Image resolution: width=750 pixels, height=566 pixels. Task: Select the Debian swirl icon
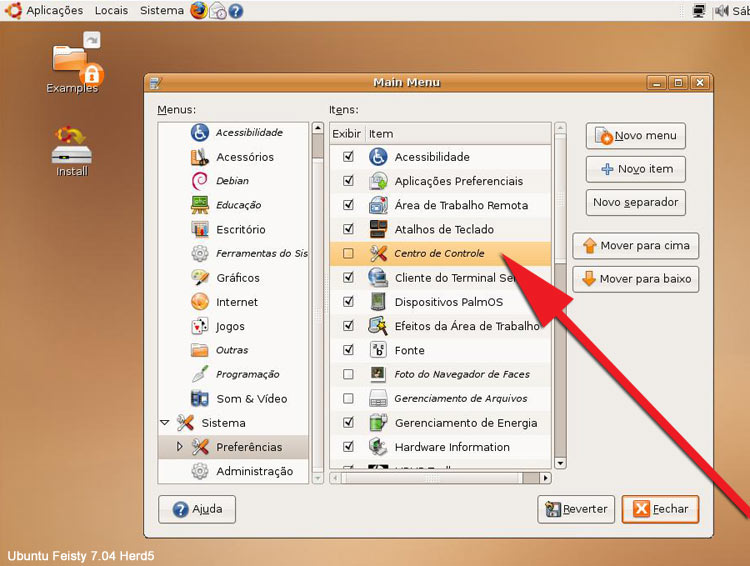pyautogui.click(x=199, y=181)
